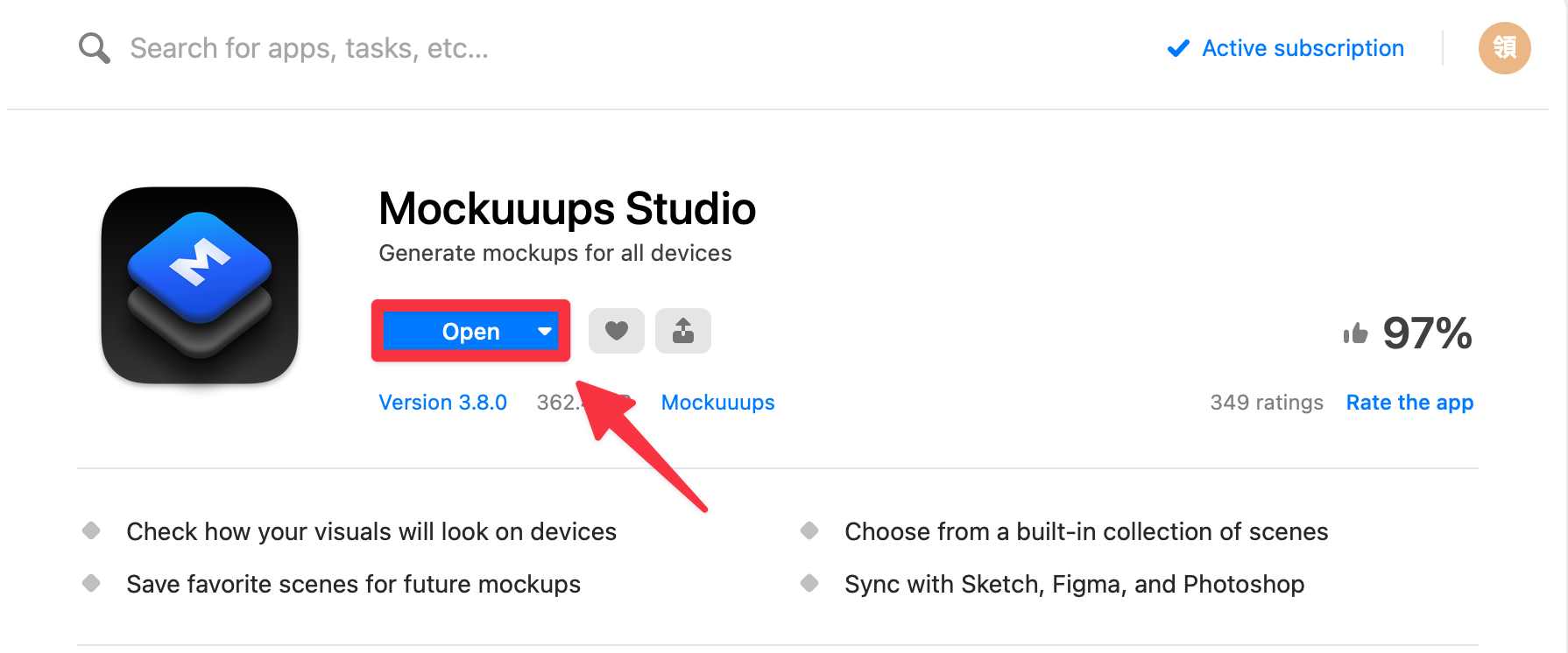Image resolution: width=1568 pixels, height=653 pixels.
Task: Open the Mockuuups developer link
Action: pos(717,403)
